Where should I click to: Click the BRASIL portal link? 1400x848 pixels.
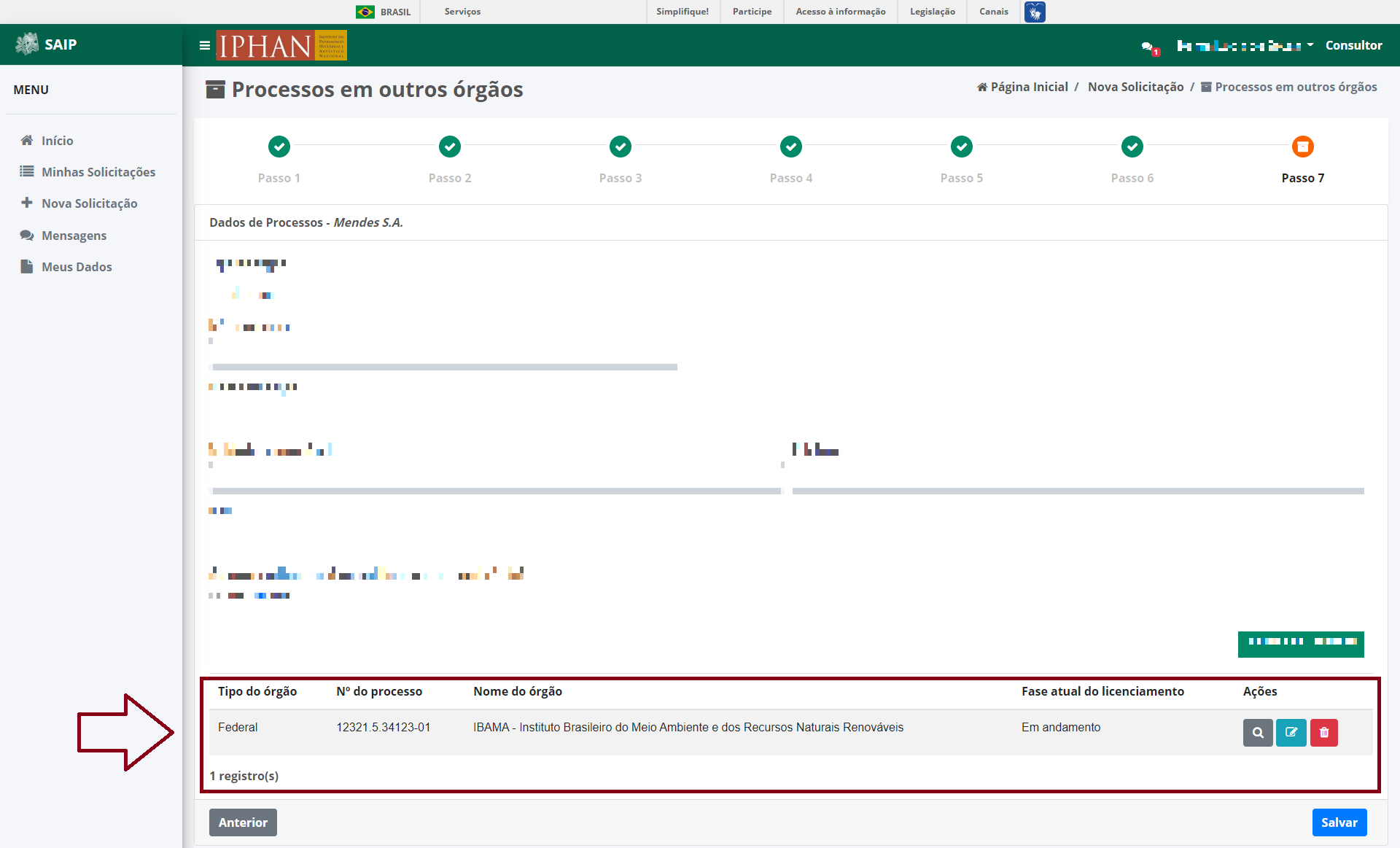pos(395,12)
